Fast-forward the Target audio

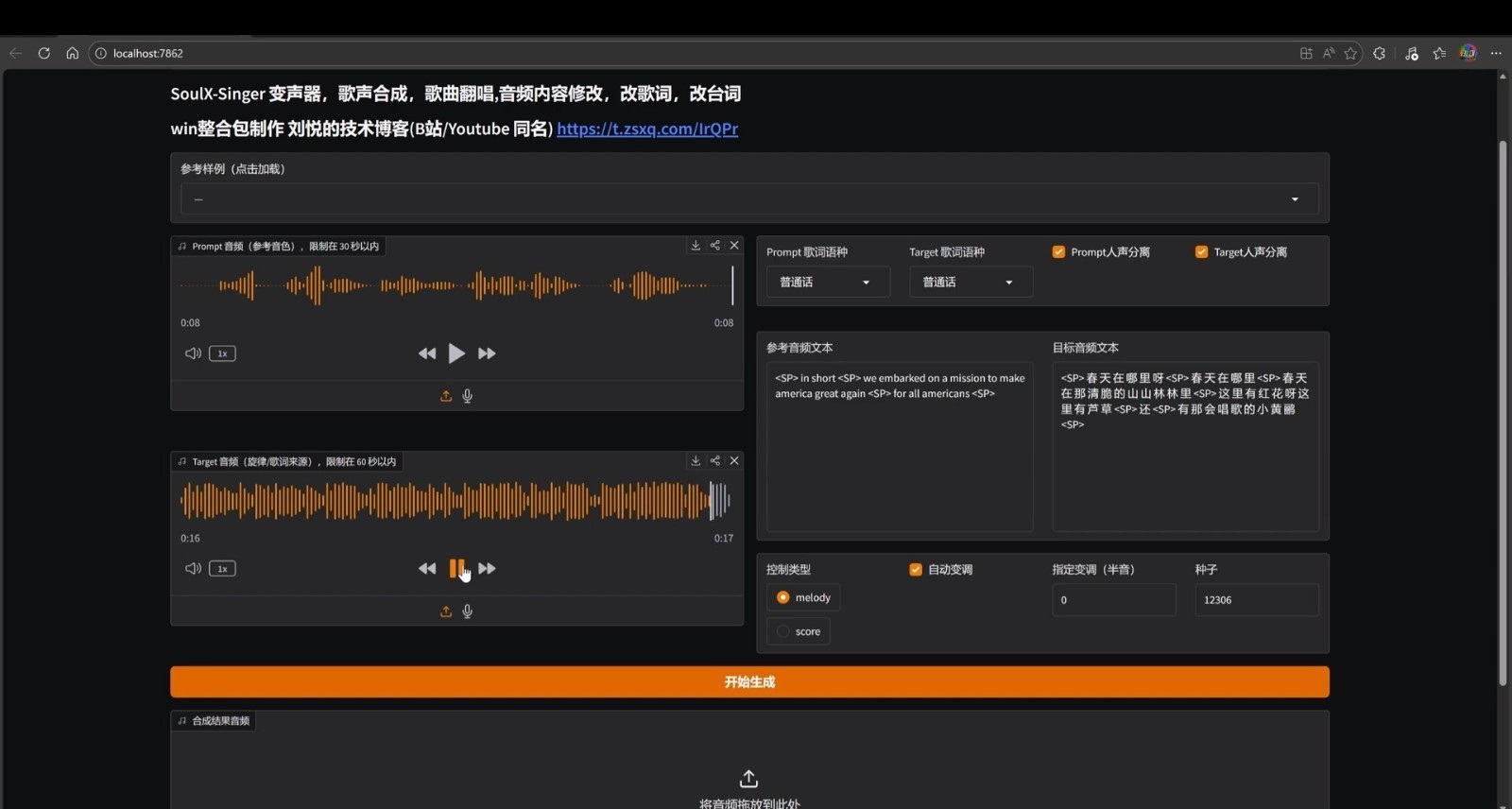click(x=487, y=568)
